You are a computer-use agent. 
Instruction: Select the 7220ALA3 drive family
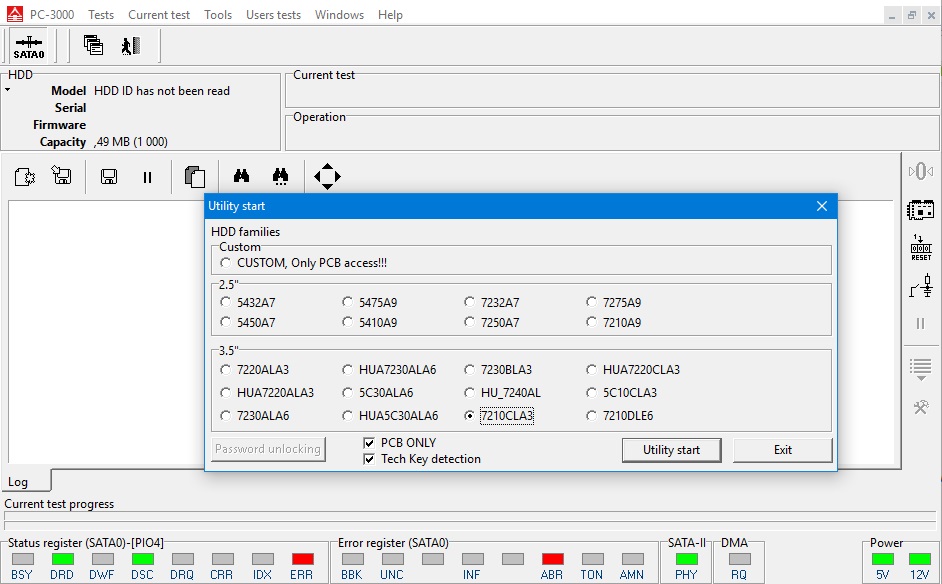pos(226,370)
